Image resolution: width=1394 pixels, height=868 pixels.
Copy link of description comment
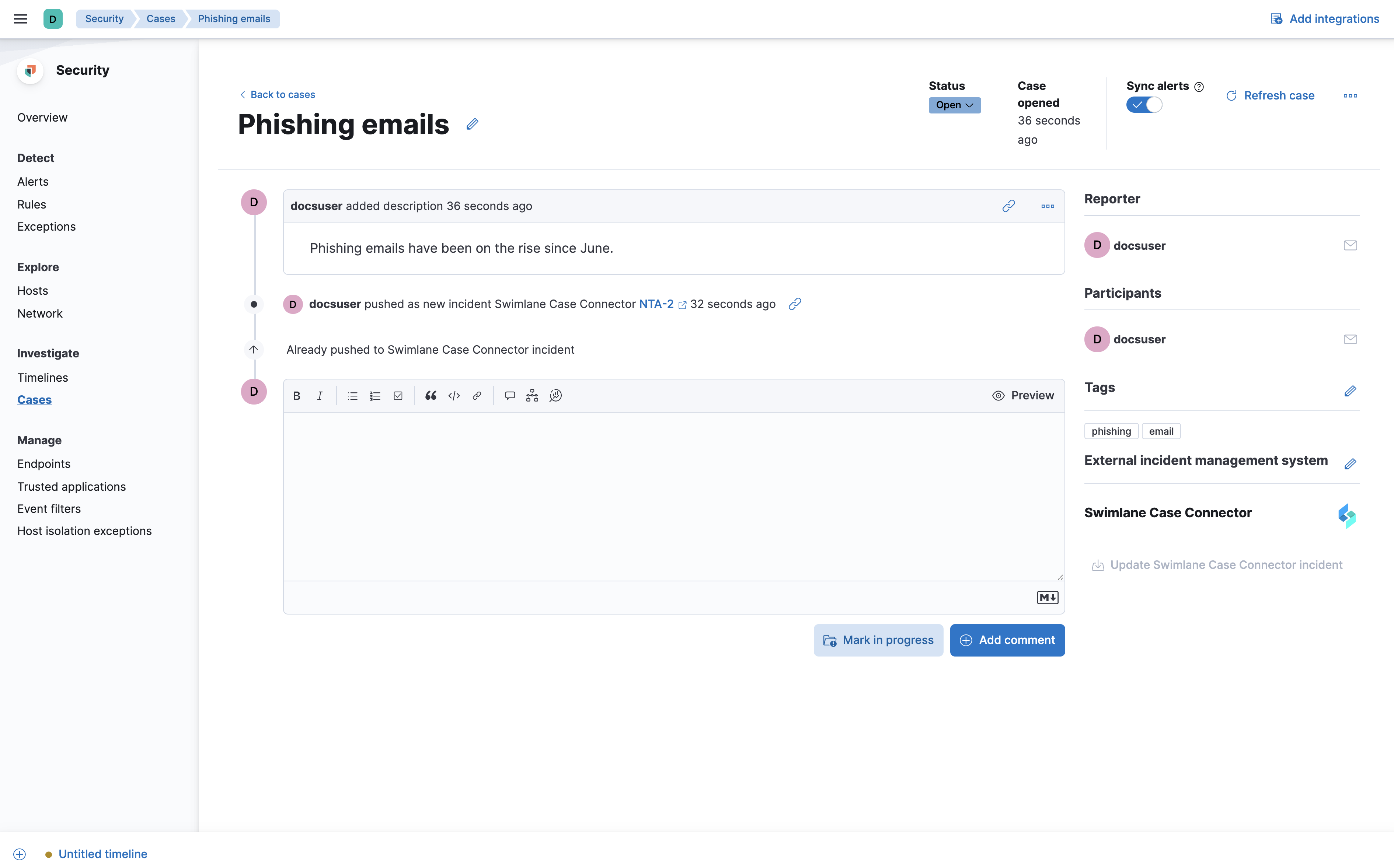[x=1008, y=206]
